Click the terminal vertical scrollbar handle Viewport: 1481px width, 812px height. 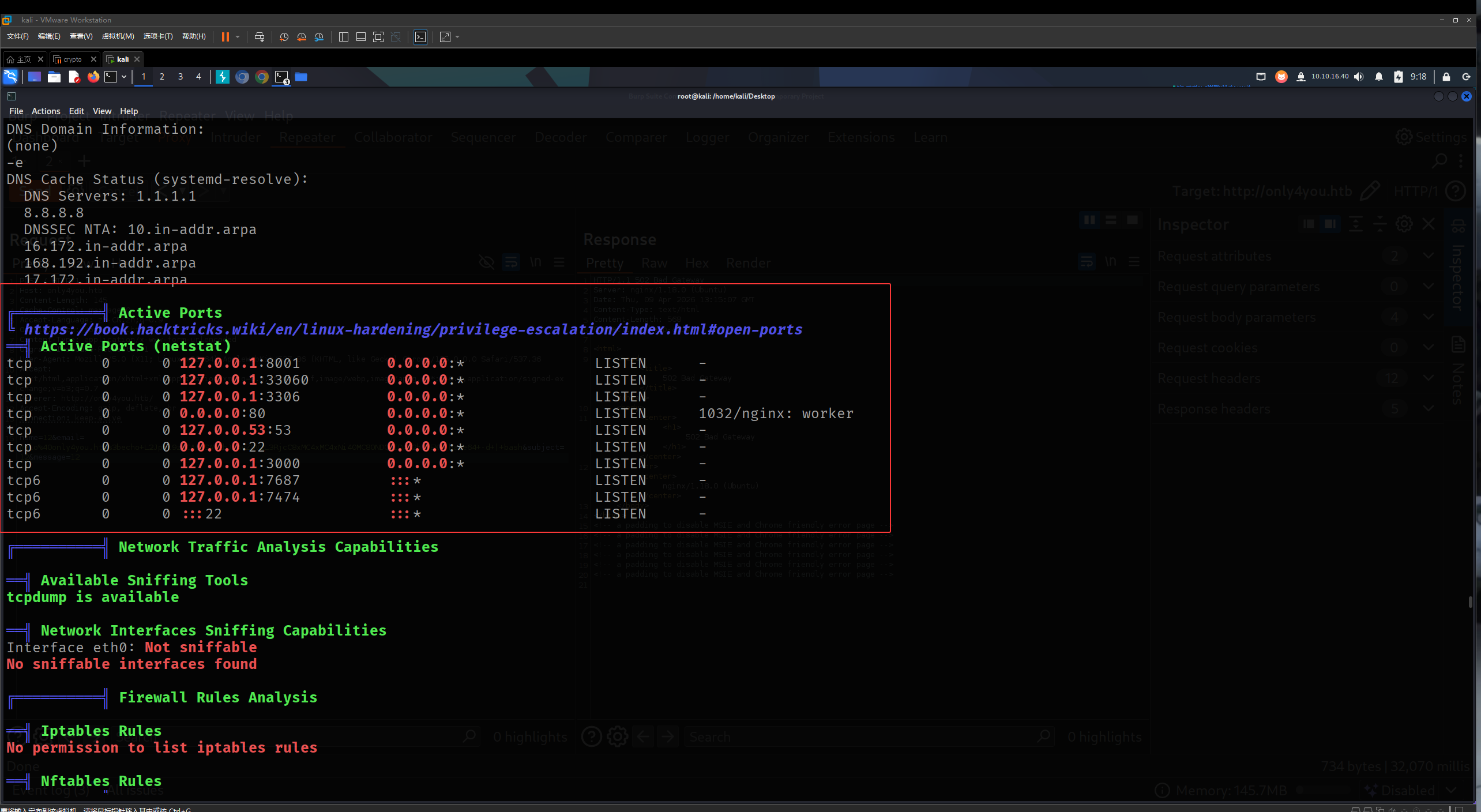coord(1471,602)
